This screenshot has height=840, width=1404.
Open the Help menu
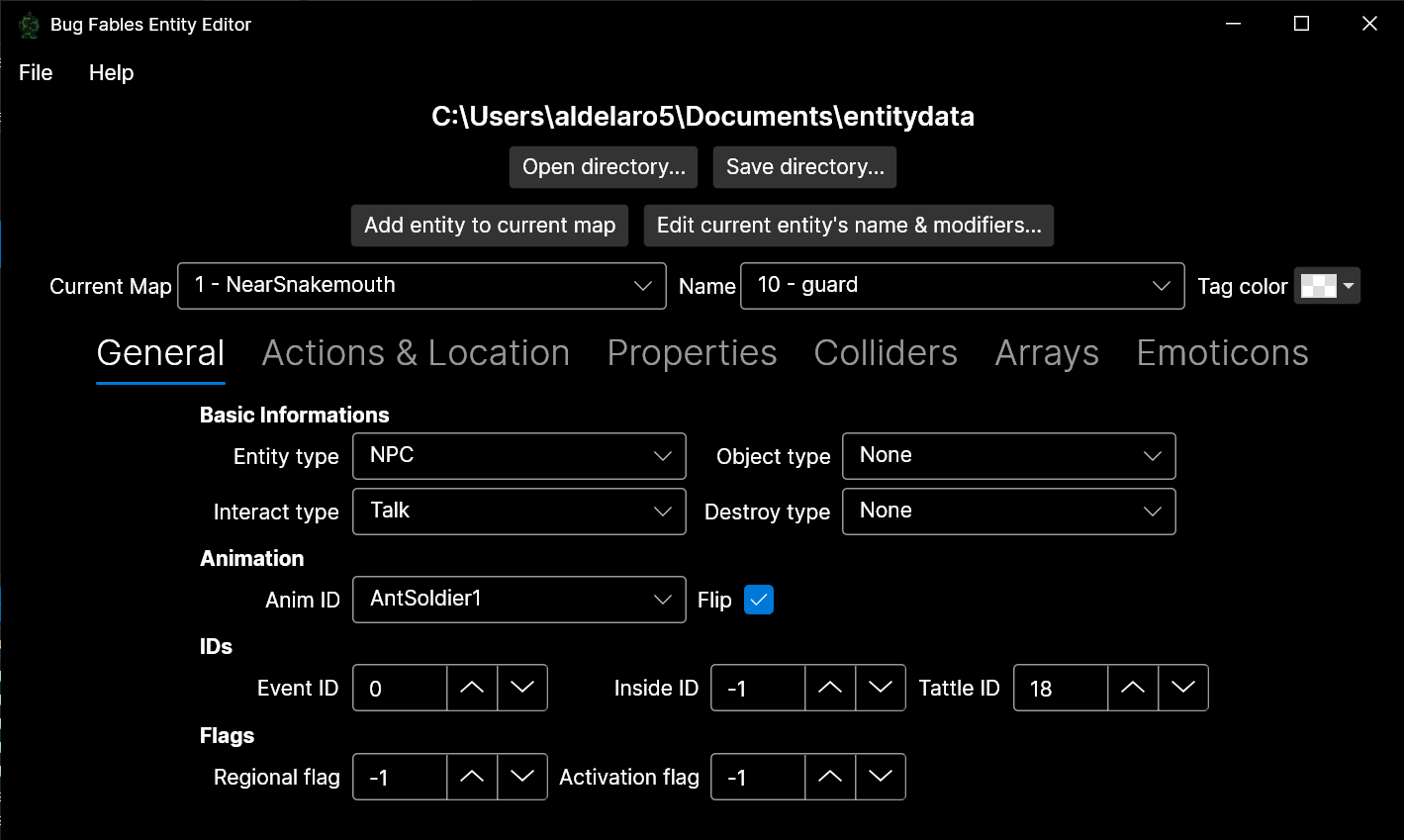point(111,73)
